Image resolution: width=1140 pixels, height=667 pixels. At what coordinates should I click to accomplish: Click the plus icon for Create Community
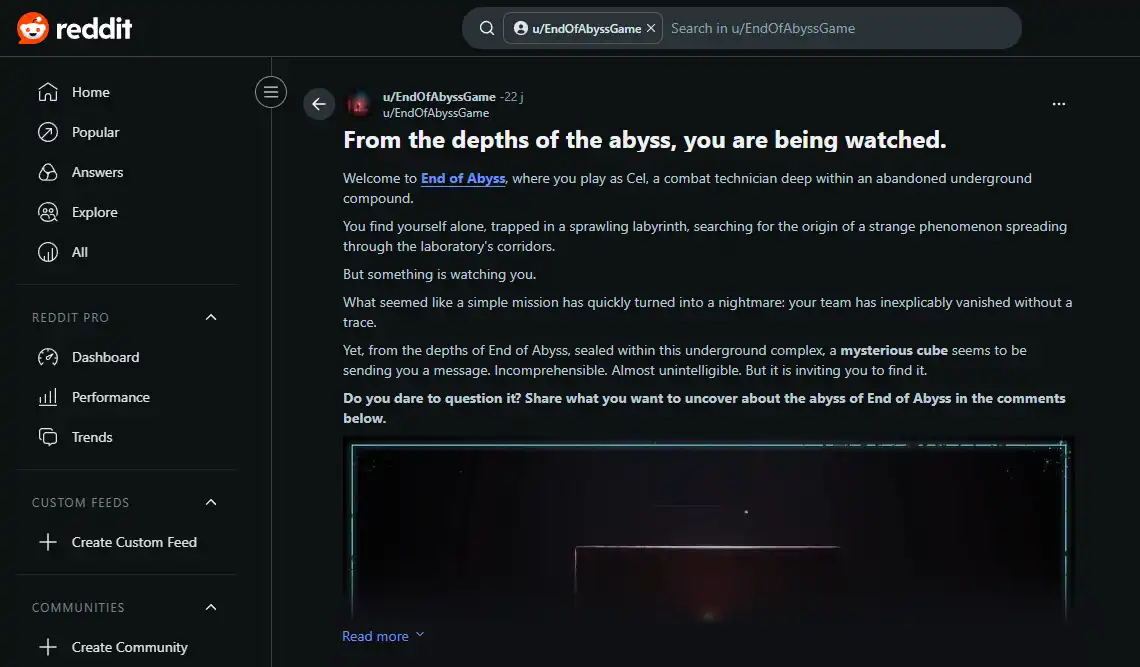pyautogui.click(x=48, y=647)
